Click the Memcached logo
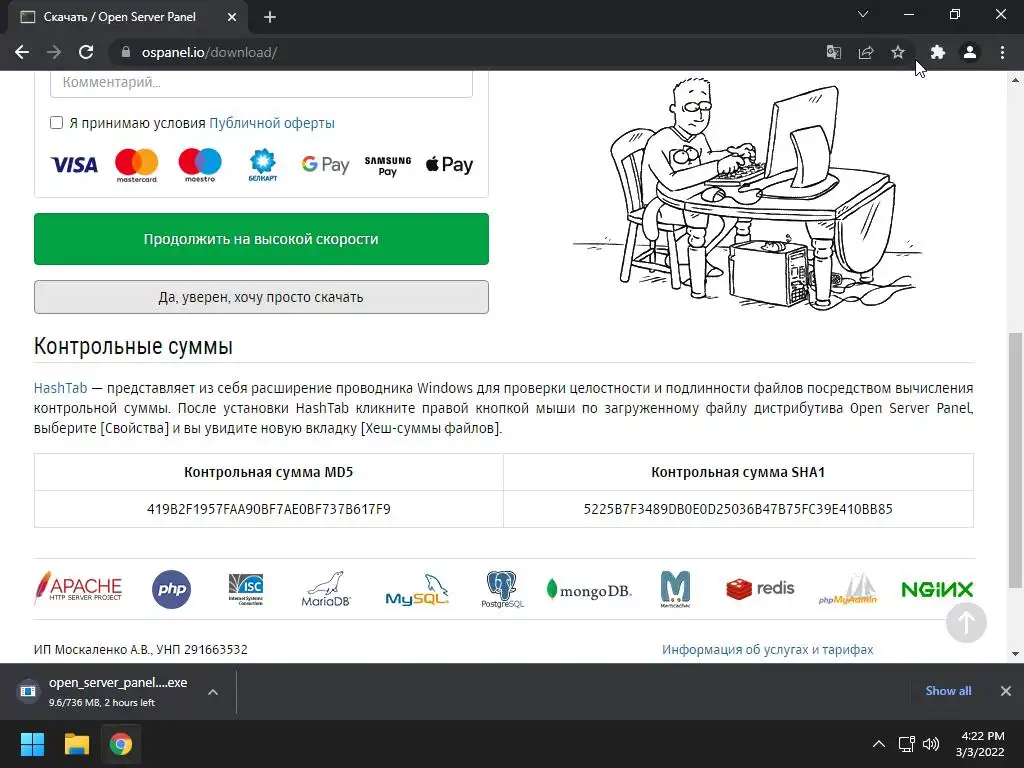The width and height of the screenshot is (1024, 768). pyautogui.click(x=675, y=589)
